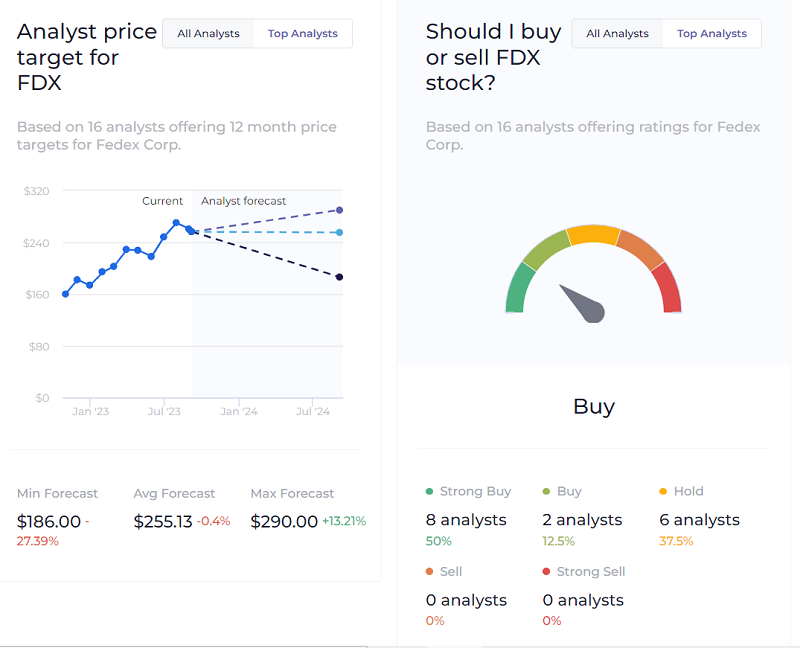
Task: Click the red Strong Sell gauge segment
Action: [669, 290]
